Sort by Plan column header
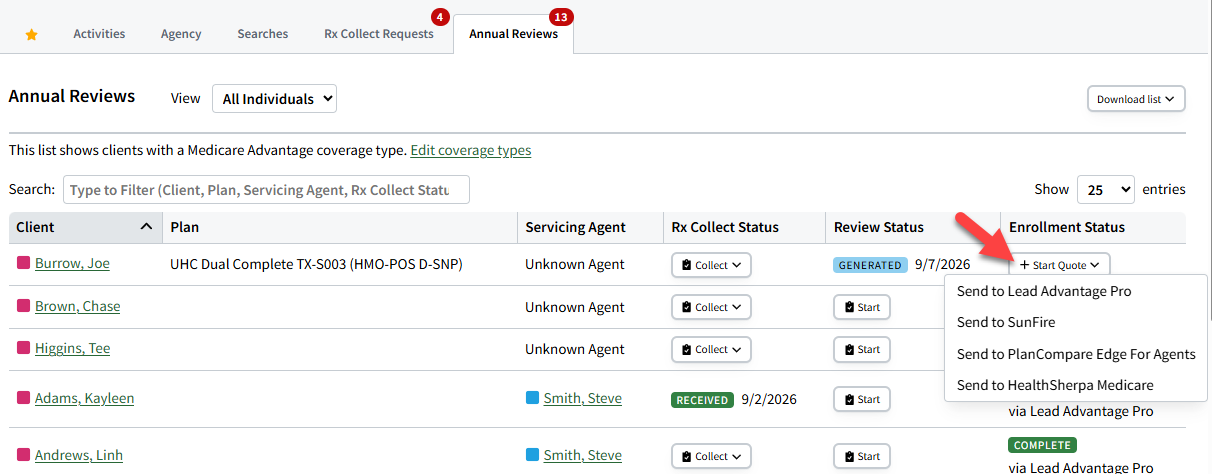This screenshot has width=1212, height=474. (340, 227)
